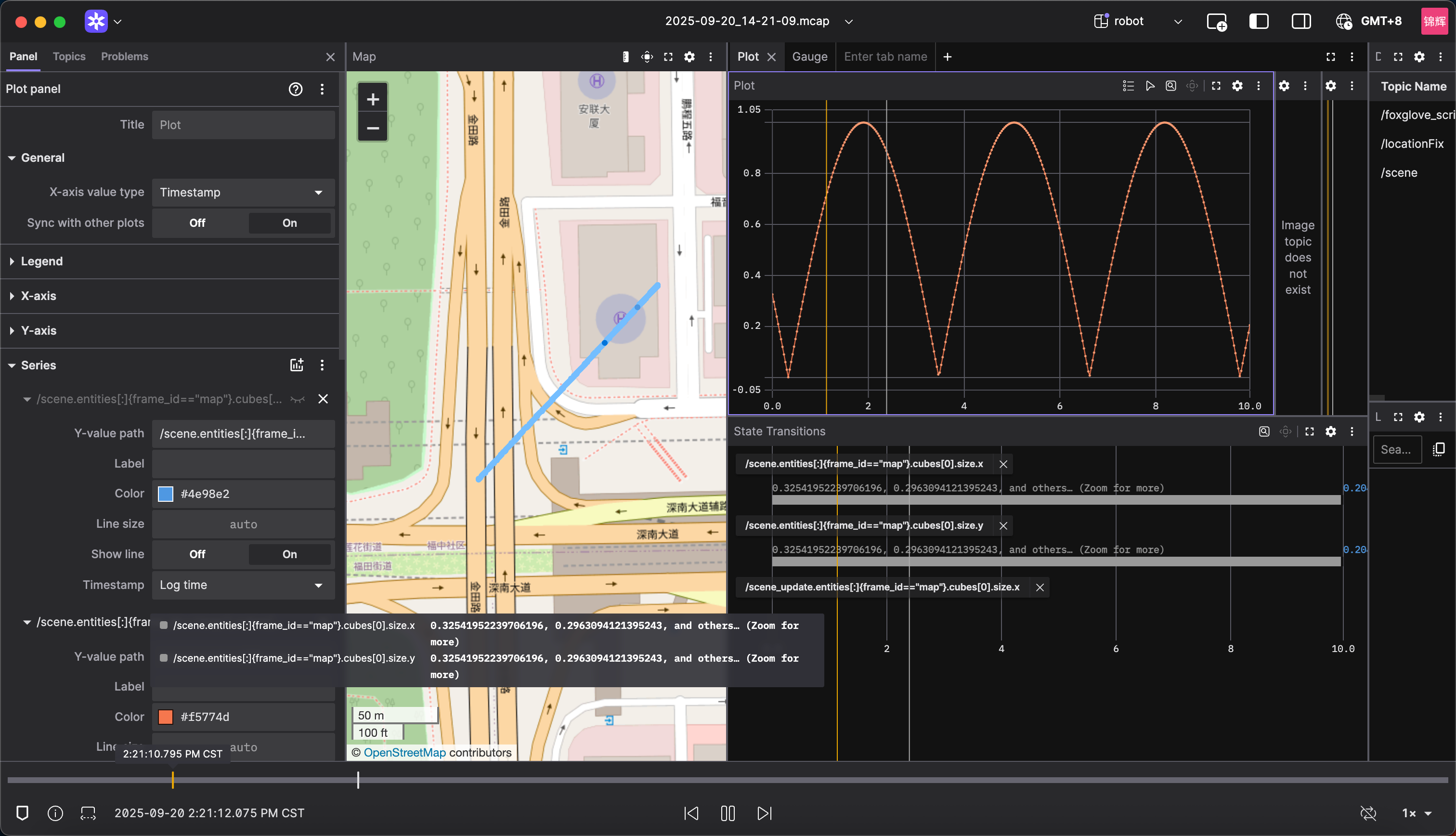
Task: Open the #4e98e2 blue color swatch
Action: [166, 494]
